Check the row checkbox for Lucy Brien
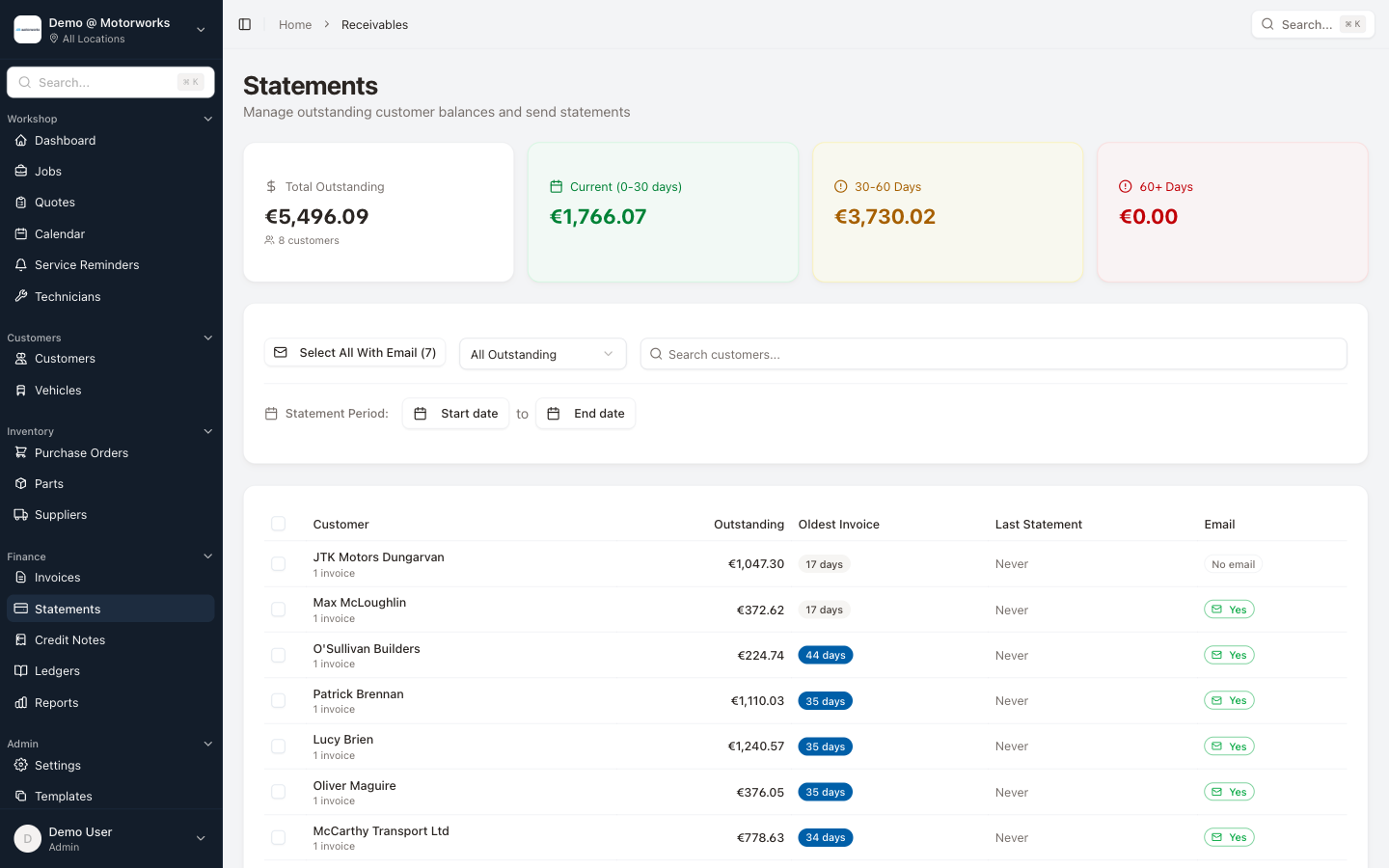Viewport: 1389px width, 868px height. point(278,746)
